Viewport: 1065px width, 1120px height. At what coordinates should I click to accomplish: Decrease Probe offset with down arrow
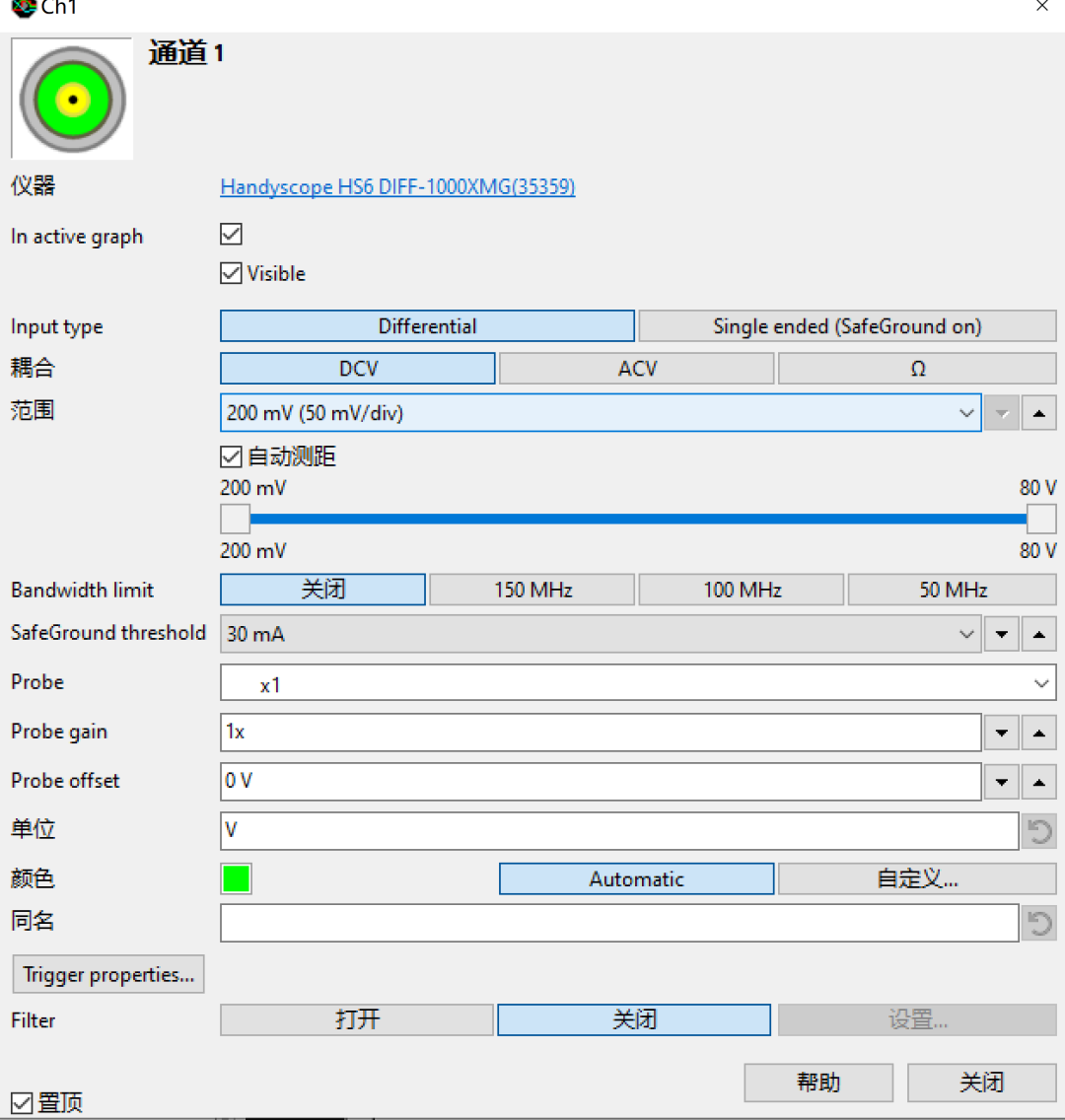pos(1002,782)
